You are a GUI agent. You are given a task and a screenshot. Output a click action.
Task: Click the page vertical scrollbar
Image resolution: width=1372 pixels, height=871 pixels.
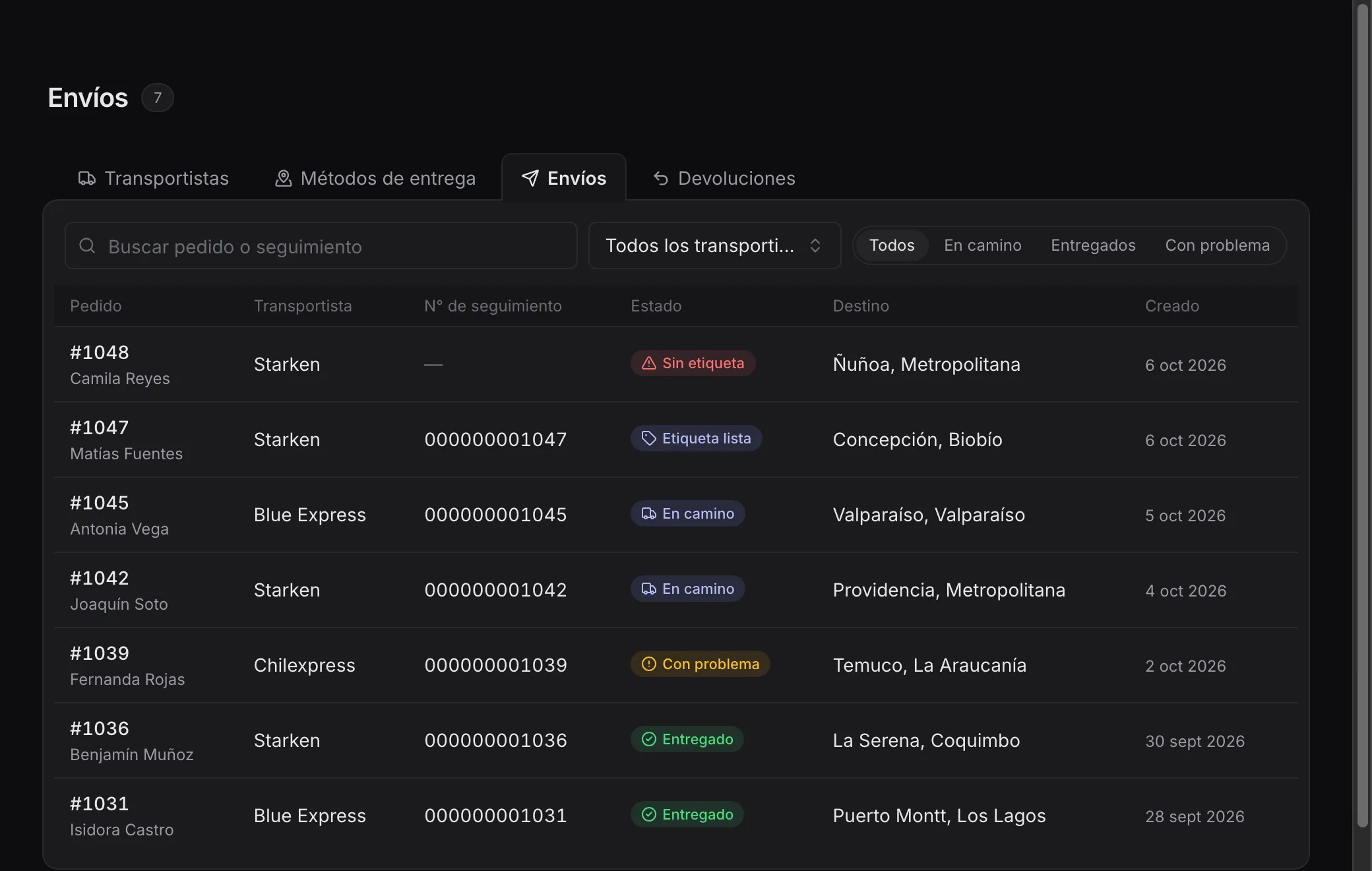click(1362, 416)
